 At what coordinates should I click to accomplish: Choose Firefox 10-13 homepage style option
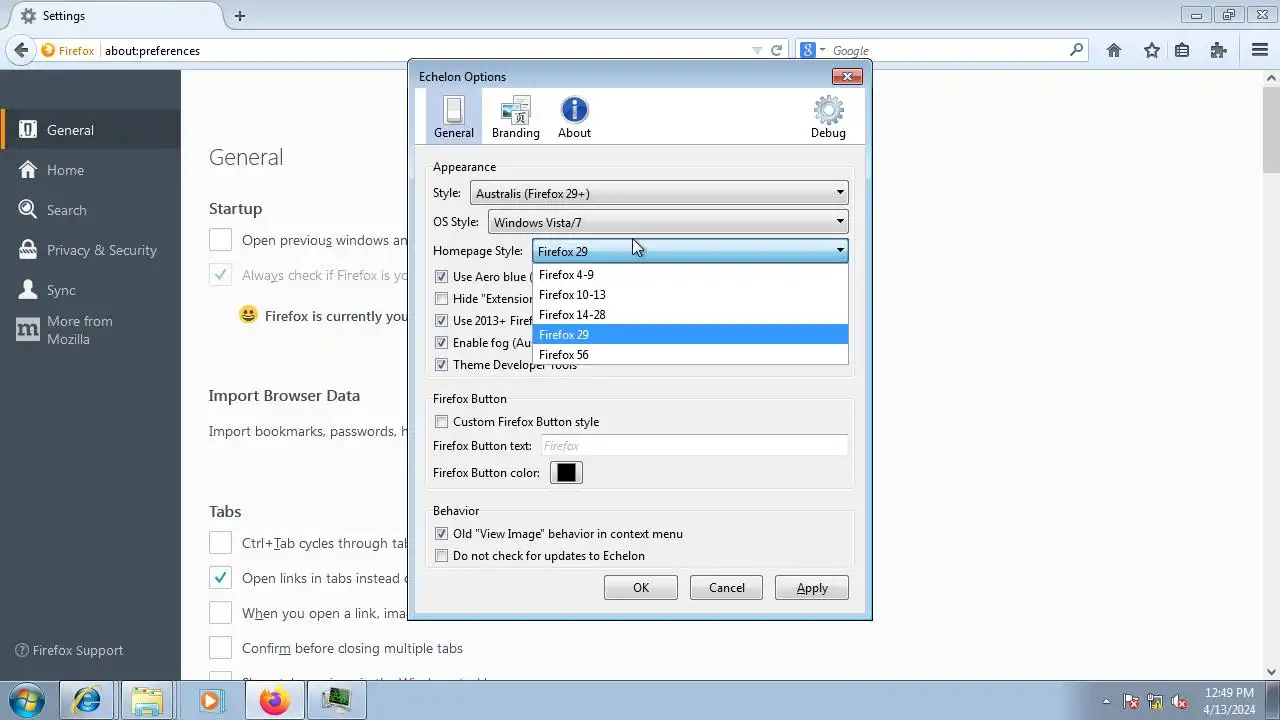(690, 295)
